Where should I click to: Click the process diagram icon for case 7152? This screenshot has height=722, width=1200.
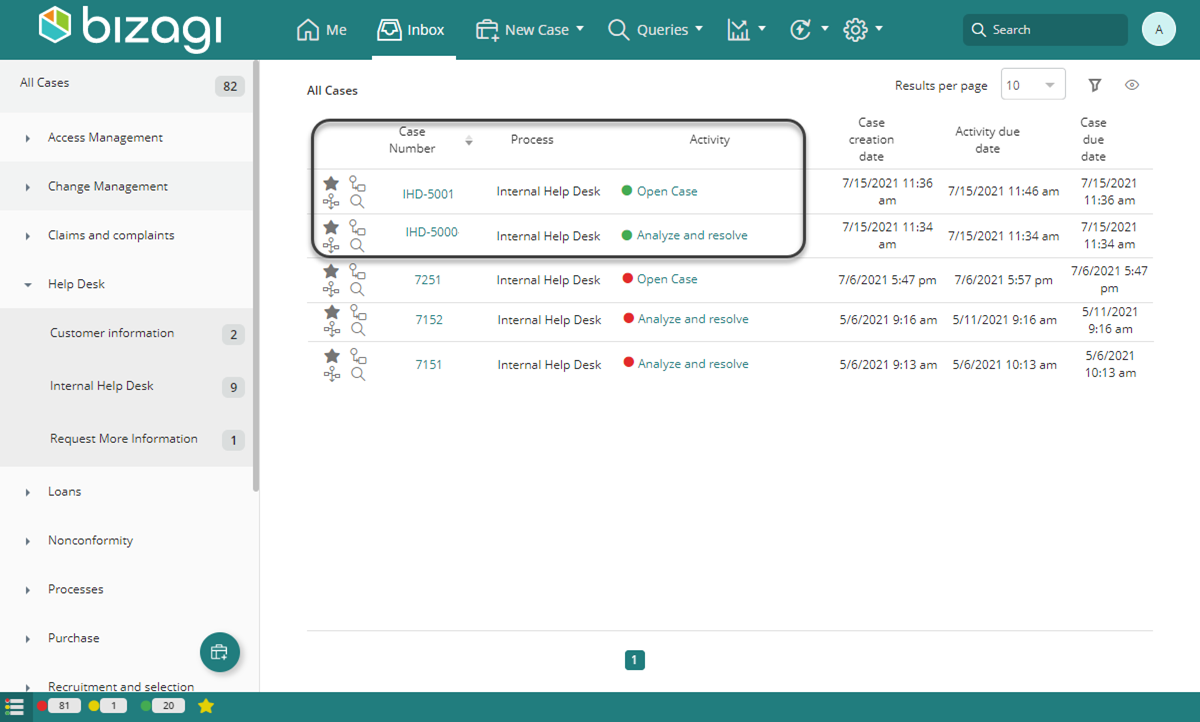(x=331, y=329)
